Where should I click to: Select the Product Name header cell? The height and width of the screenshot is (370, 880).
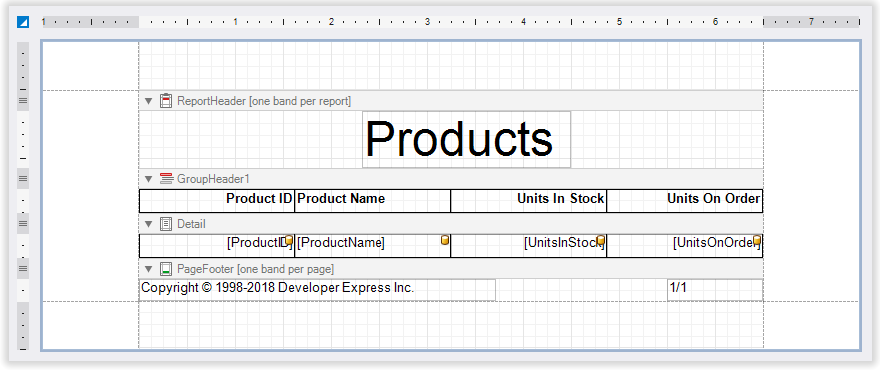[373, 201]
